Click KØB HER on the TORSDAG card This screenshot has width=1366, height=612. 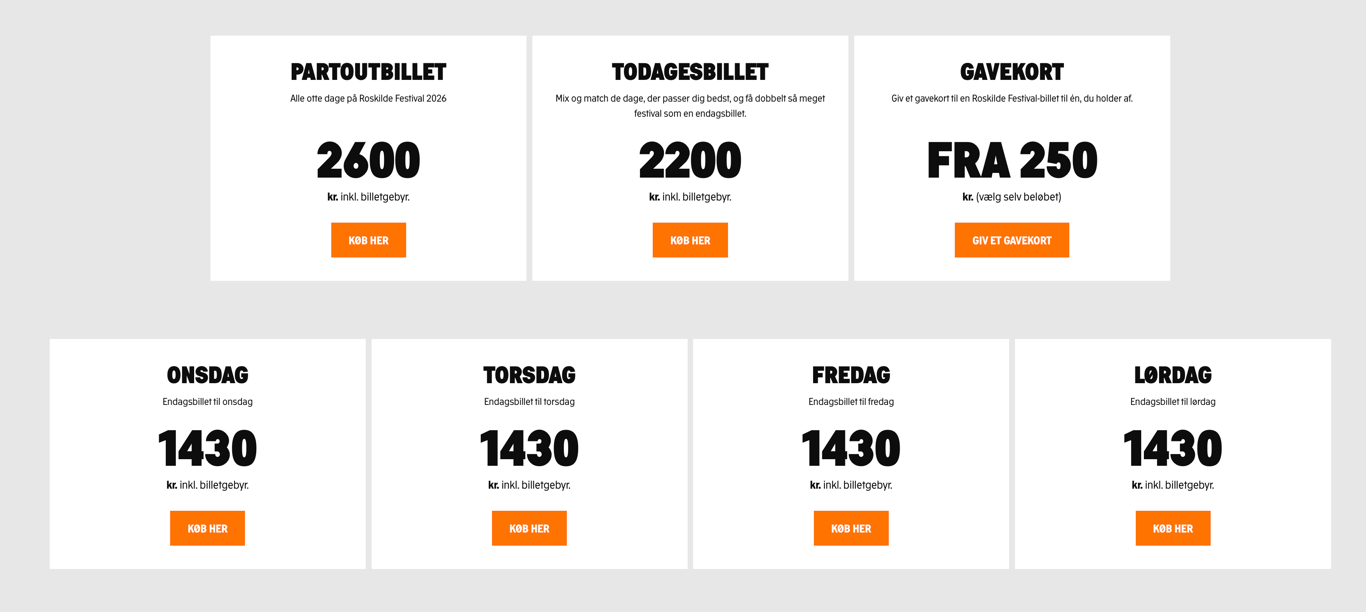[529, 527]
